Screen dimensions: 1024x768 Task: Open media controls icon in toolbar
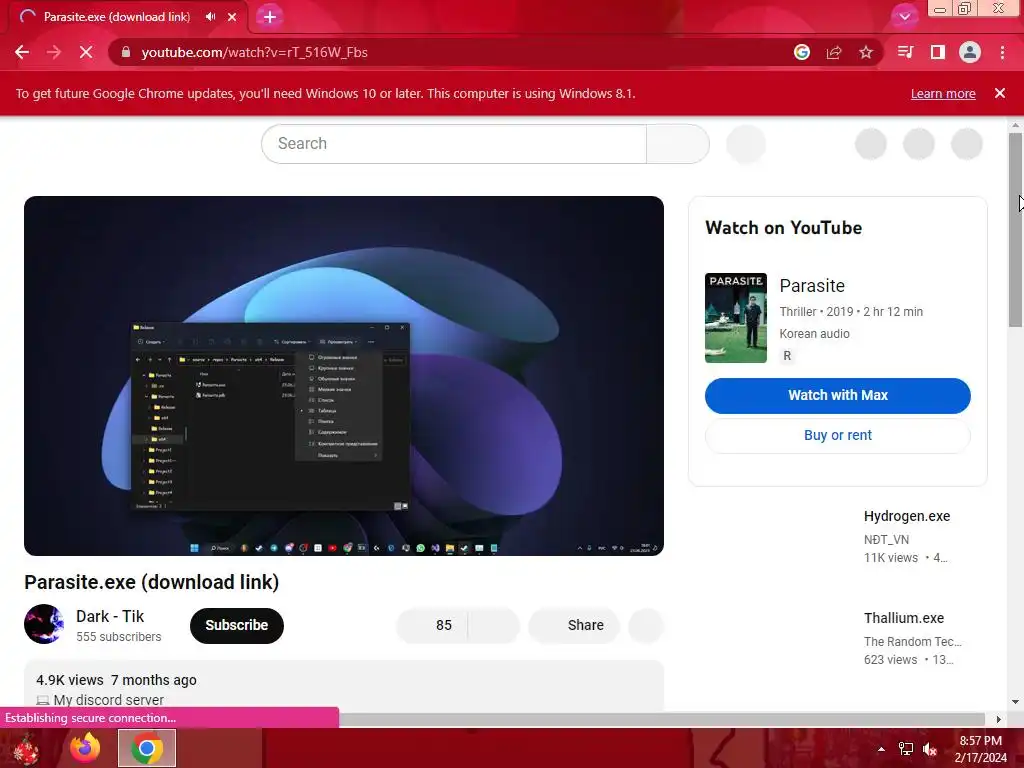coord(905,52)
